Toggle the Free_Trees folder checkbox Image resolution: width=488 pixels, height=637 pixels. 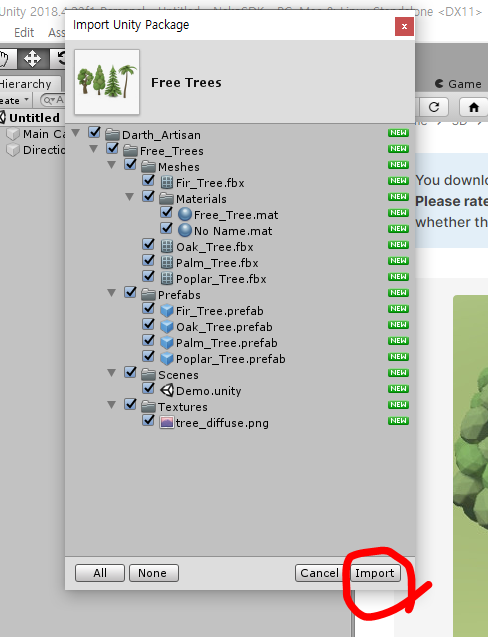coord(112,148)
